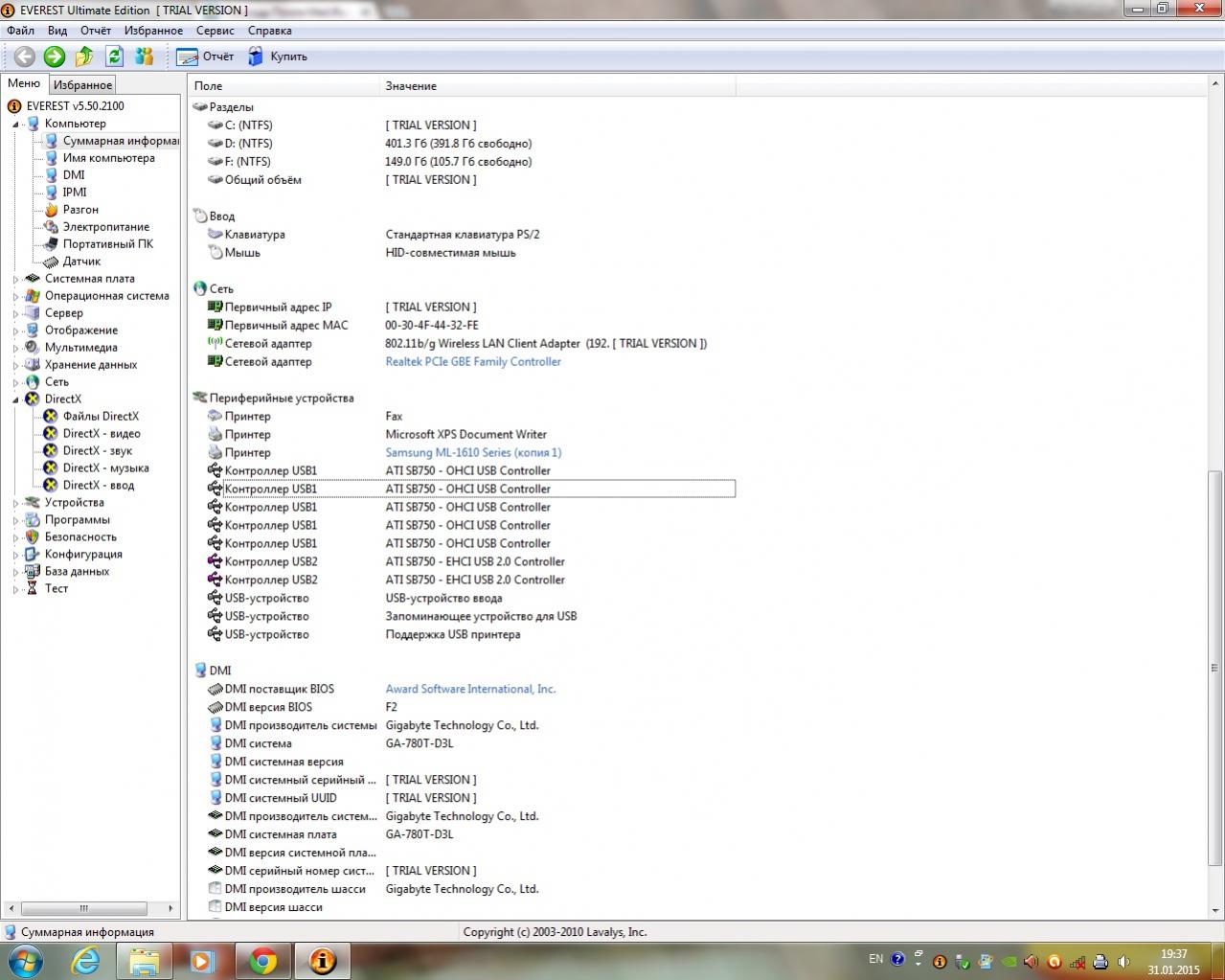1225x980 pixels.
Task: Click the Значение column header
Action: click(x=557, y=86)
